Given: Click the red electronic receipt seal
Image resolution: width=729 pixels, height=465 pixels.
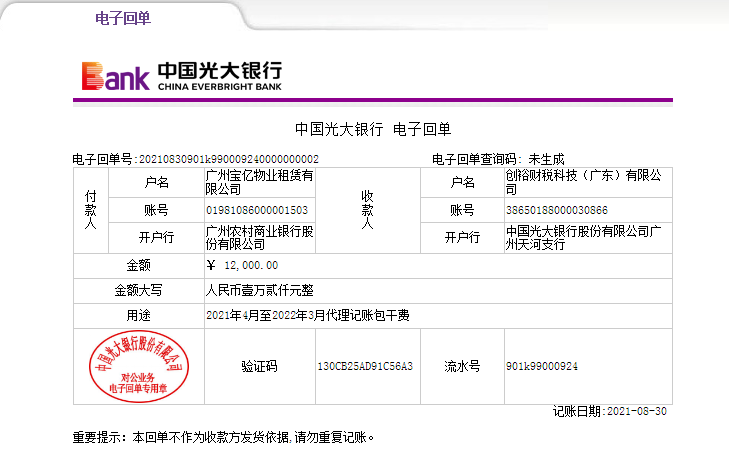Looking at the screenshot, I should pyautogui.click(x=139, y=366).
